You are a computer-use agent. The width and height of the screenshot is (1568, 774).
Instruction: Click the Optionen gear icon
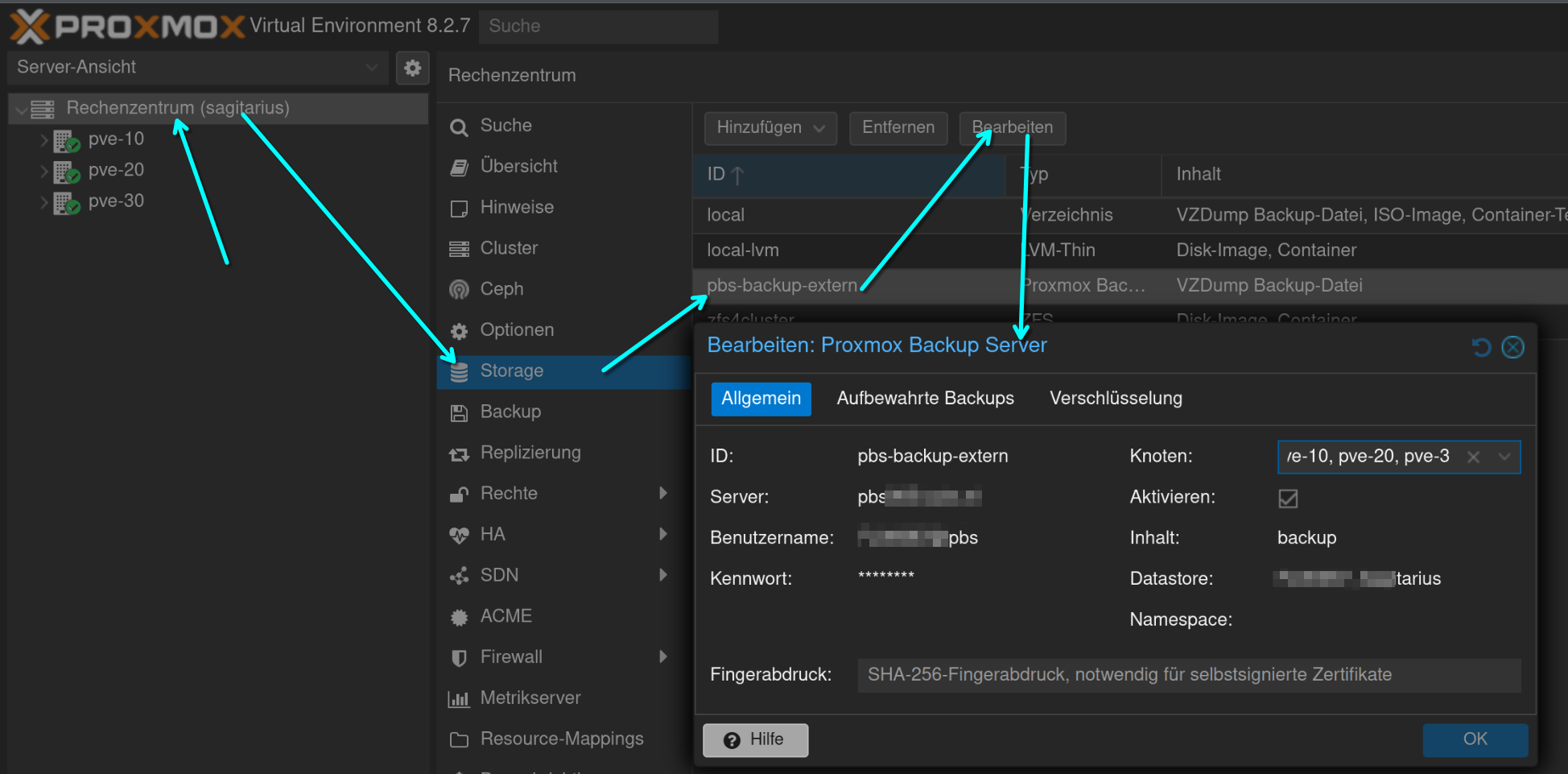pyautogui.click(x=459, y=331)
